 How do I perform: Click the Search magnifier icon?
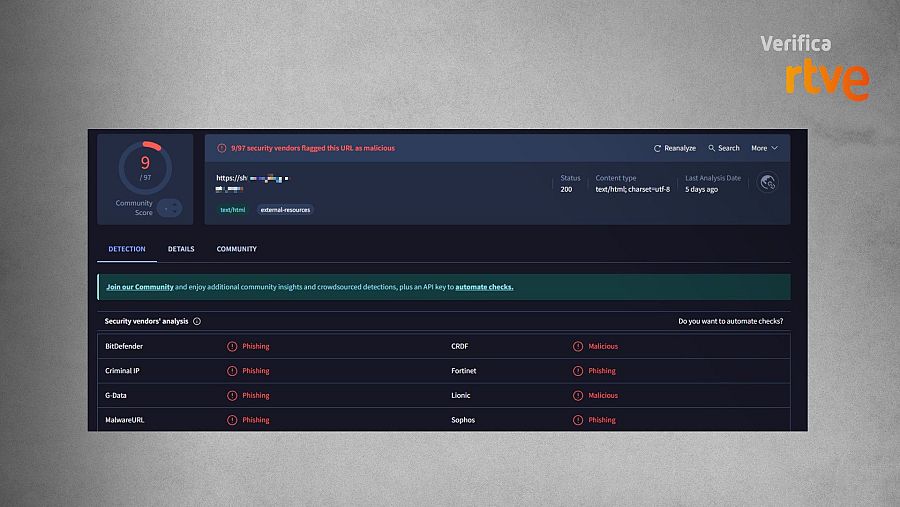pos(712,148)
